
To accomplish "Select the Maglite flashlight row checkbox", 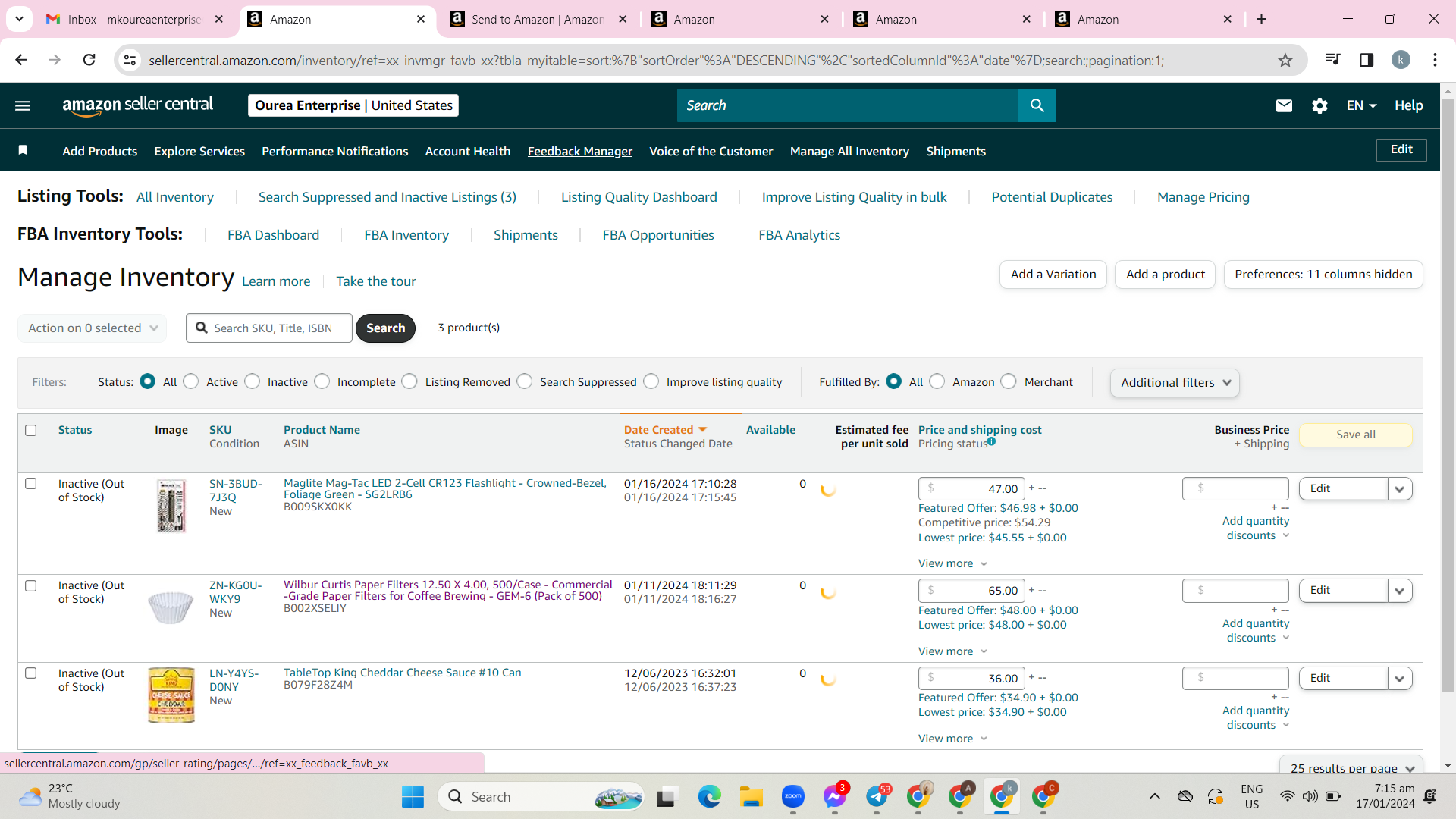I will [31, 484].
